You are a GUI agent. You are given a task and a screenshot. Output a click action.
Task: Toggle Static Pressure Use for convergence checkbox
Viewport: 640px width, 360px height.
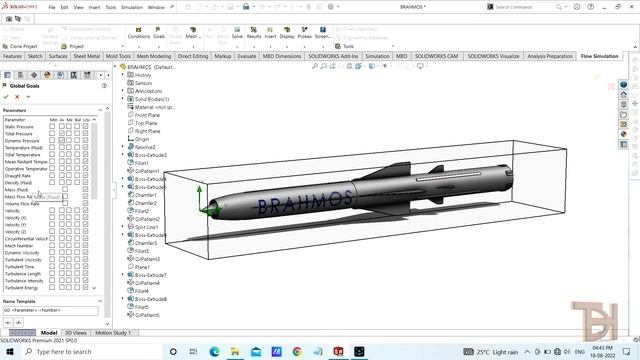85,127
